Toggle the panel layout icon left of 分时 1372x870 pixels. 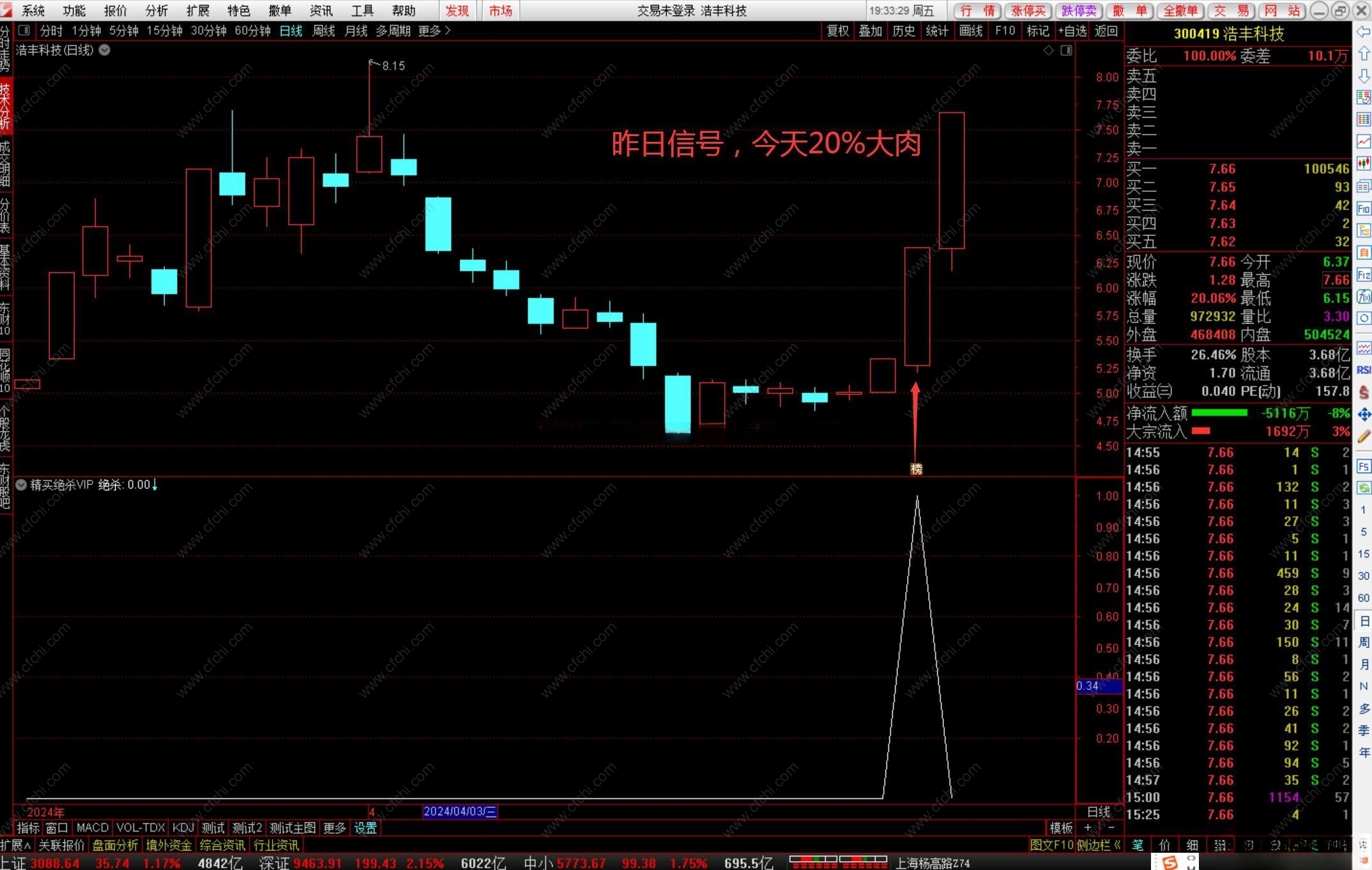point(24,30)
